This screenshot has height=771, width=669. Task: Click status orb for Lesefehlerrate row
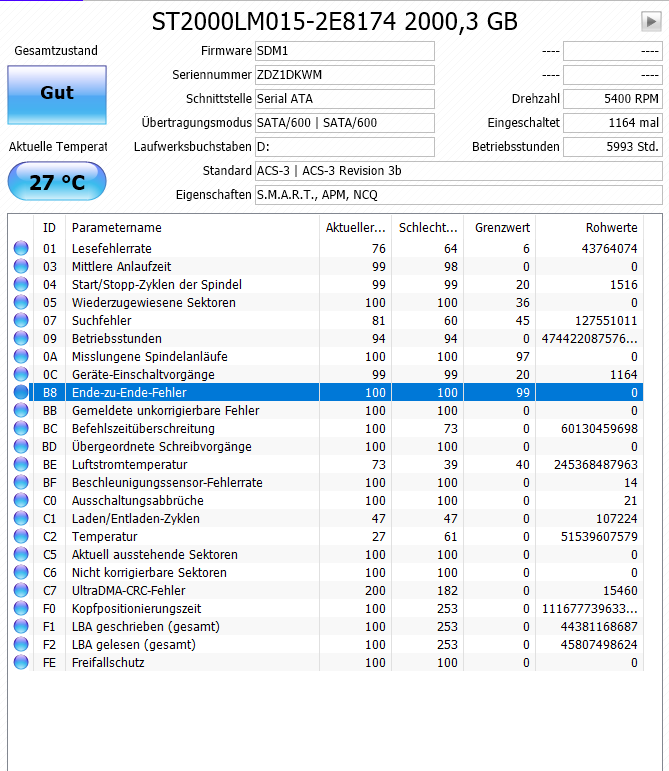click(x=21, y=248)
